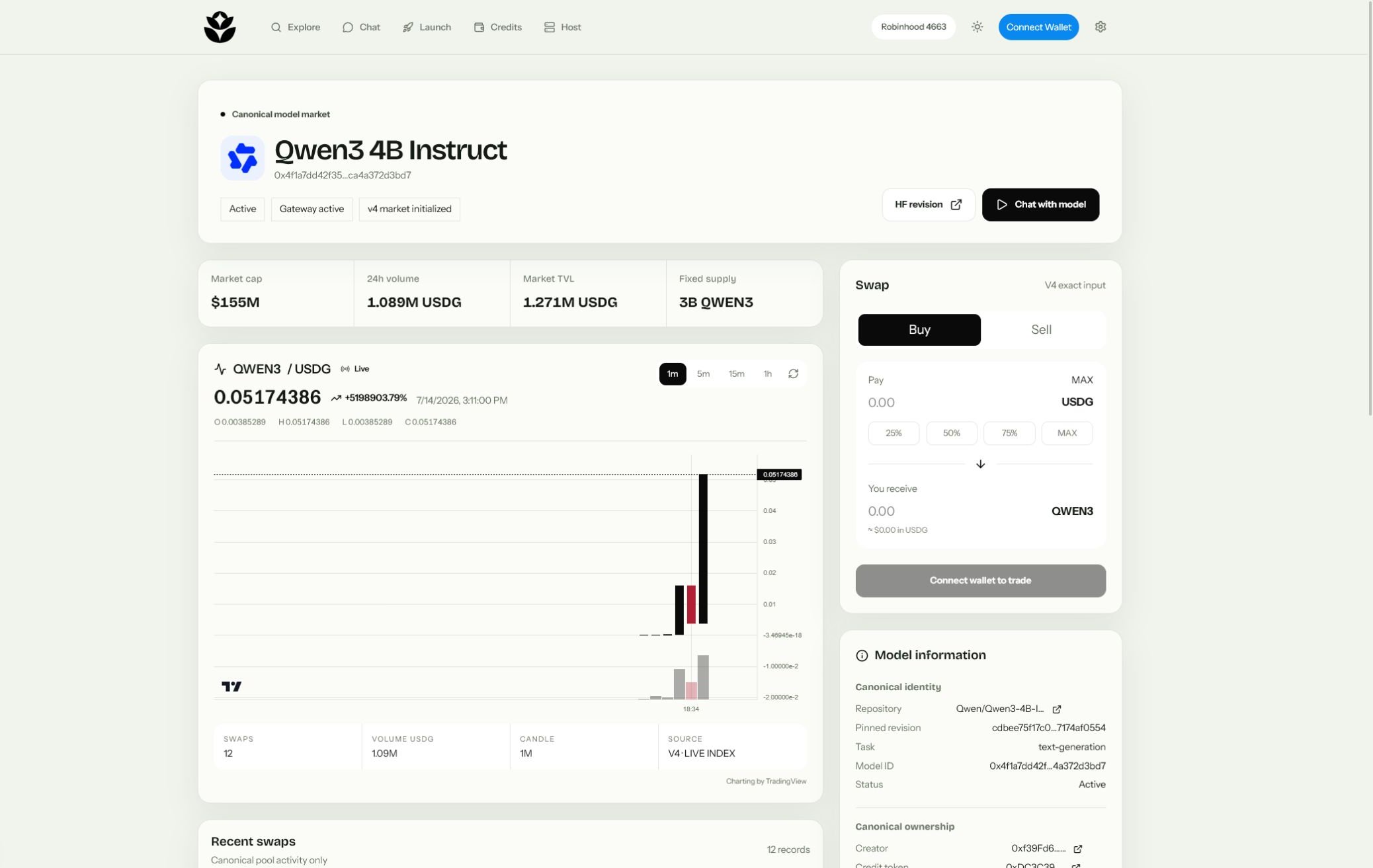Viewport: 1373px width, 868px height.
Task: Click the flower logo home icon
Action: (x=220, y=27)
